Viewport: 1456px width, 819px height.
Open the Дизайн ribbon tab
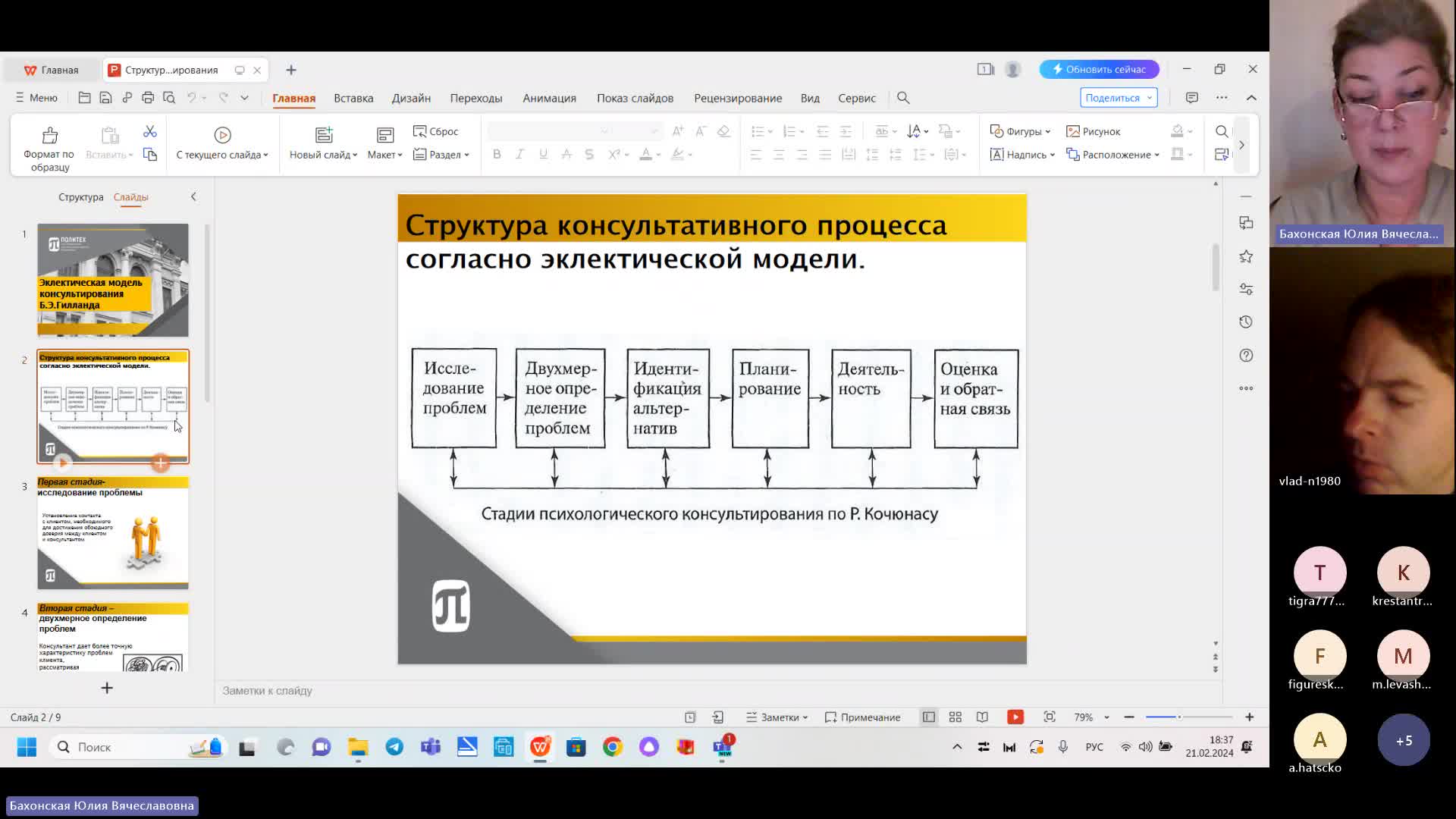point(411,98)
